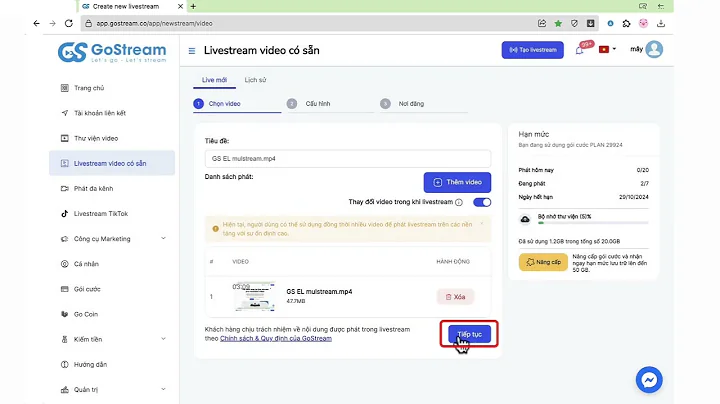The height and width of the screenshot is (404, 720).
Task: Click the browser download icon
Action: [661, 23]
